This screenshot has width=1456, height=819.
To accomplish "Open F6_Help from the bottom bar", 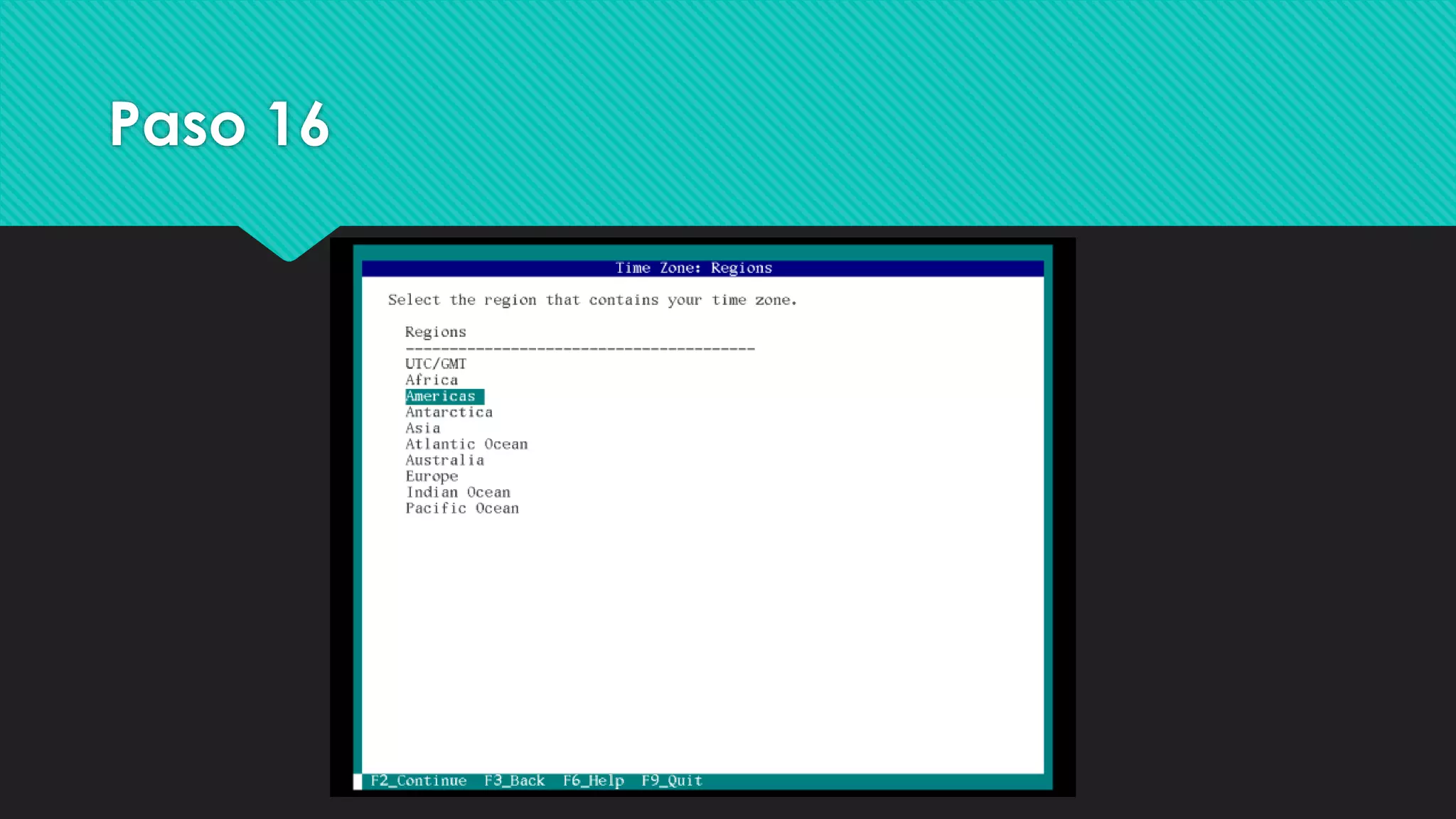I will (593, 781).
